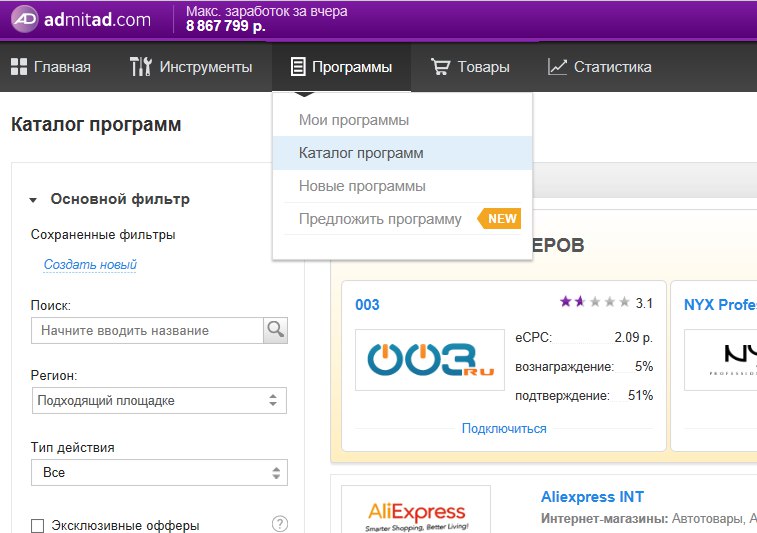
Task: Click the NYX Professional logo image
Action: [x=722, y=359]
